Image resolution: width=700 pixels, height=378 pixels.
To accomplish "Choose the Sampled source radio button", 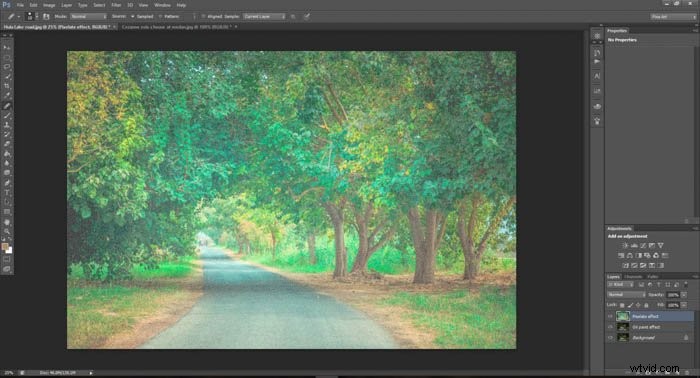I will tap(133, 17).
